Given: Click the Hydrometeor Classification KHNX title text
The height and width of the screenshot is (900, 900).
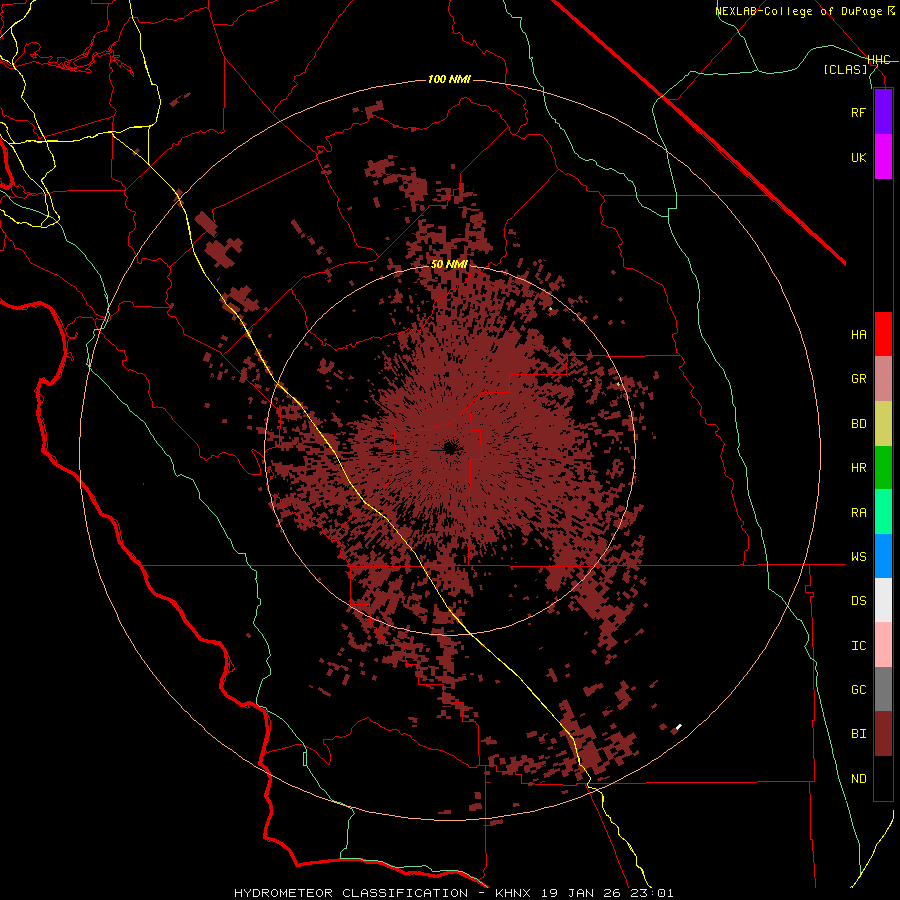Looking at the screenshot, I should (453, 893).
